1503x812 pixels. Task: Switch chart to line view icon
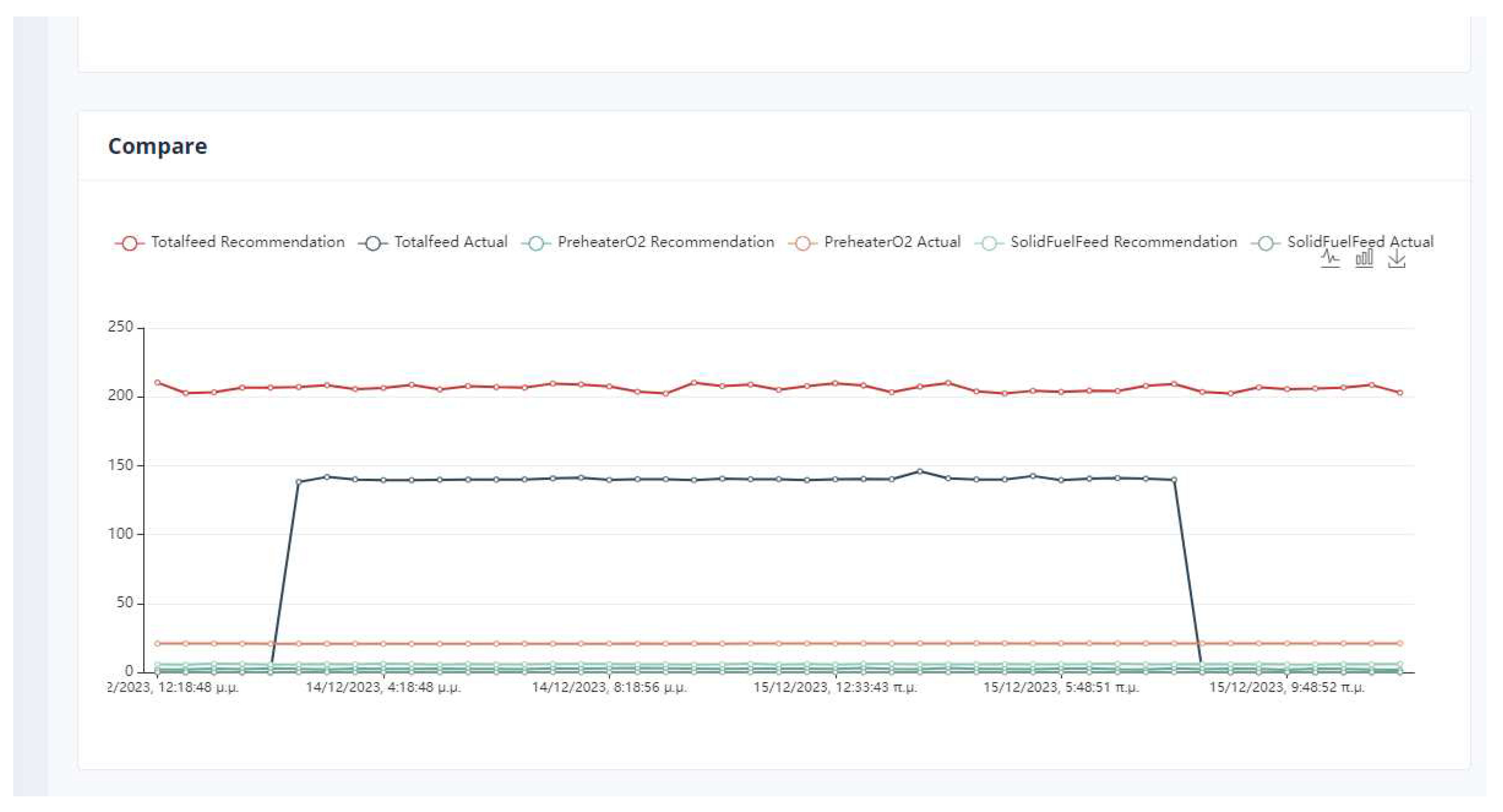click(1330, 259)
